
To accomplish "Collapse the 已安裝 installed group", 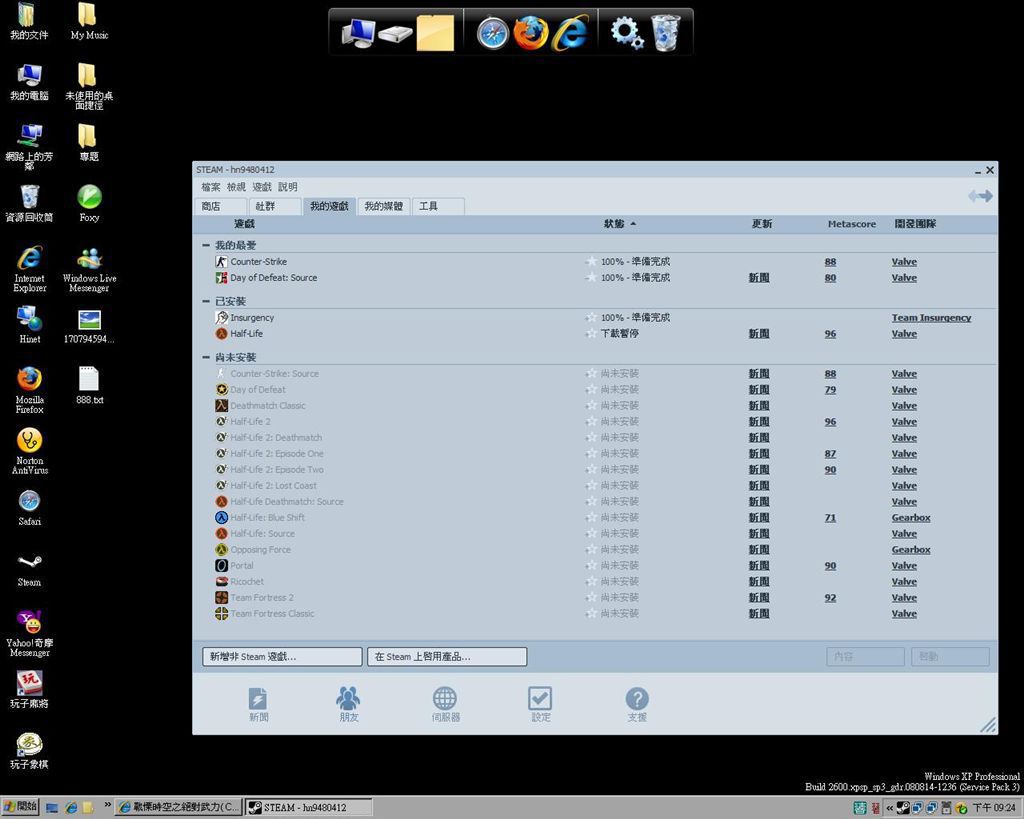I will click(x=206, y=301).
